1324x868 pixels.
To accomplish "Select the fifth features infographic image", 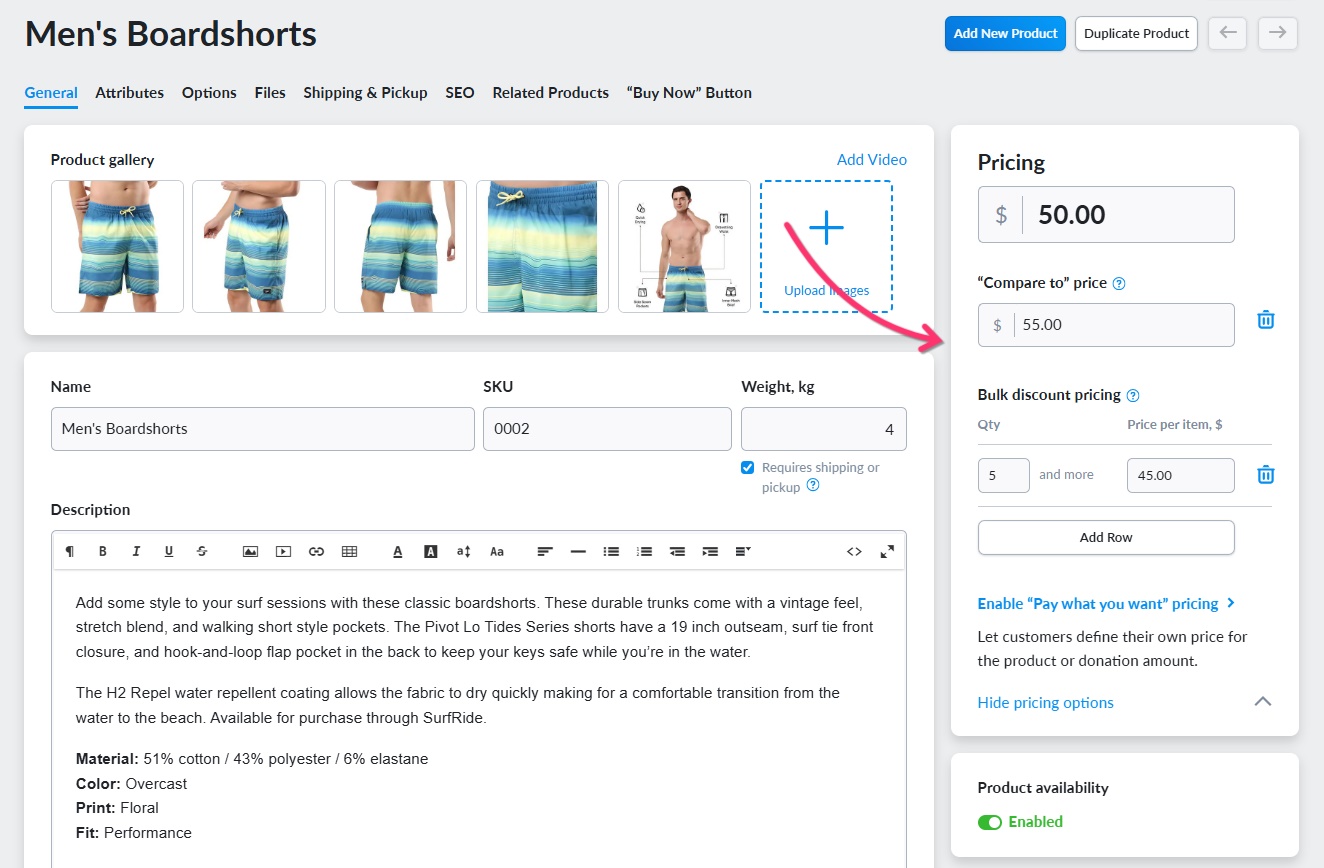I will 684,246.
